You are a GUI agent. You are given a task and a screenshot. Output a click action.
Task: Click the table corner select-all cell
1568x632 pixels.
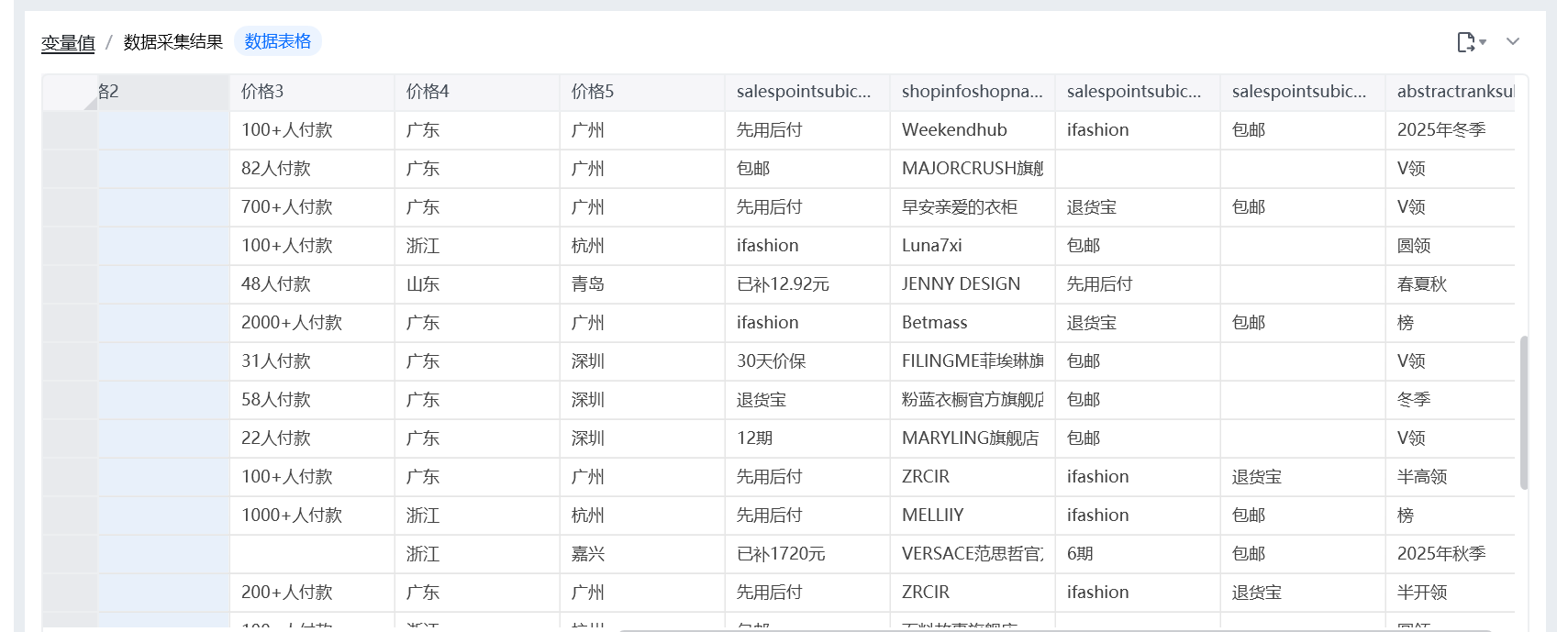pos(70,92)
